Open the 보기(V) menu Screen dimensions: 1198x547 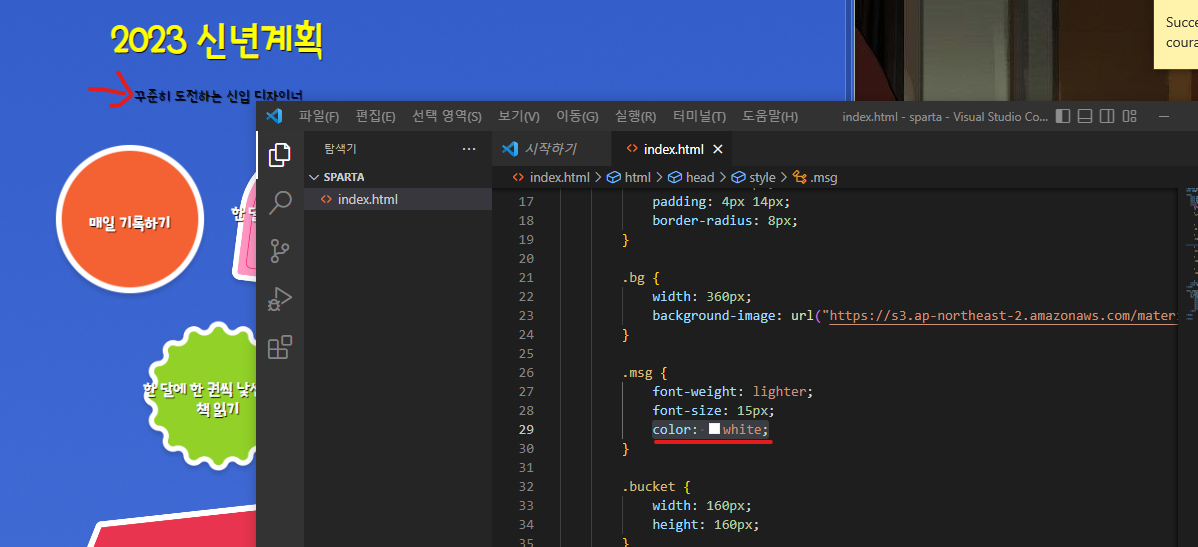coord(519,117)
